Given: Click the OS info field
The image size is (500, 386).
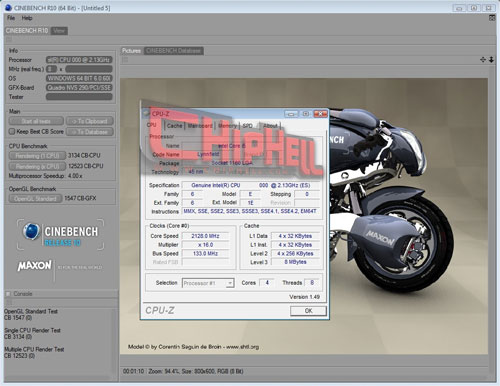Looking at the screenshot, I should tap(79, 78).
